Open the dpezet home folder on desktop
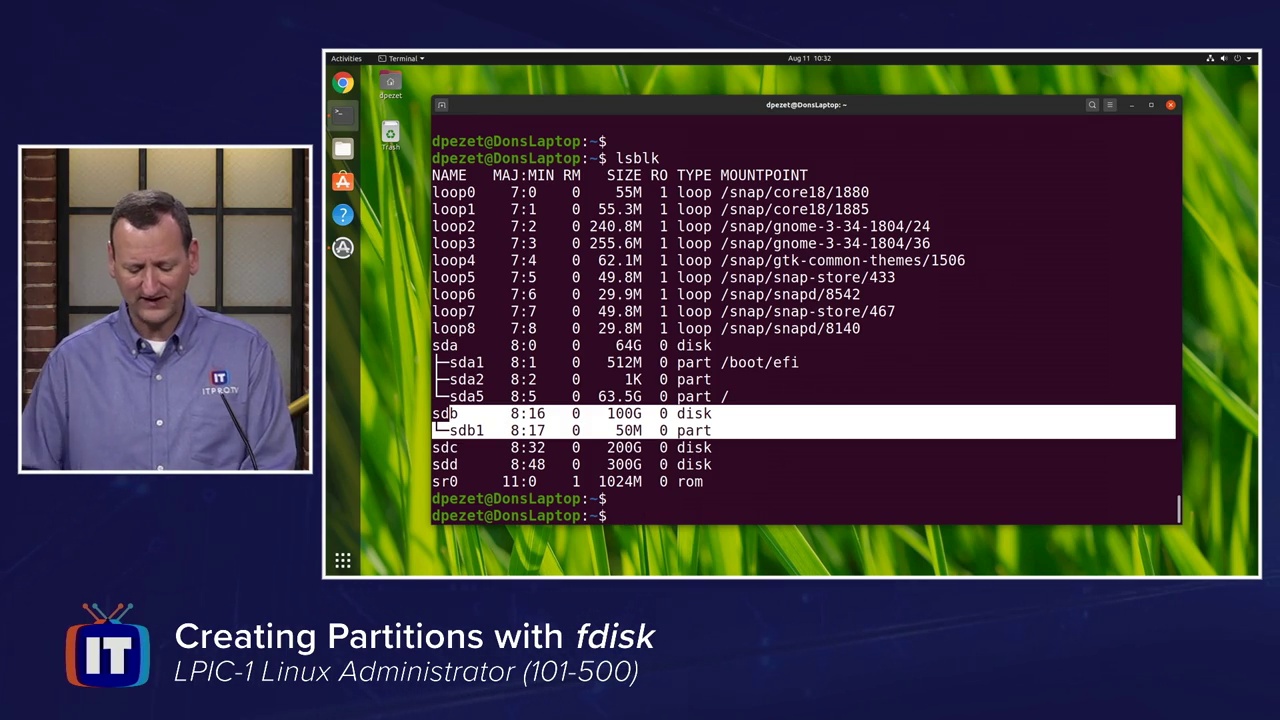Screen dimensions: 1280x720 pos(390,85)
